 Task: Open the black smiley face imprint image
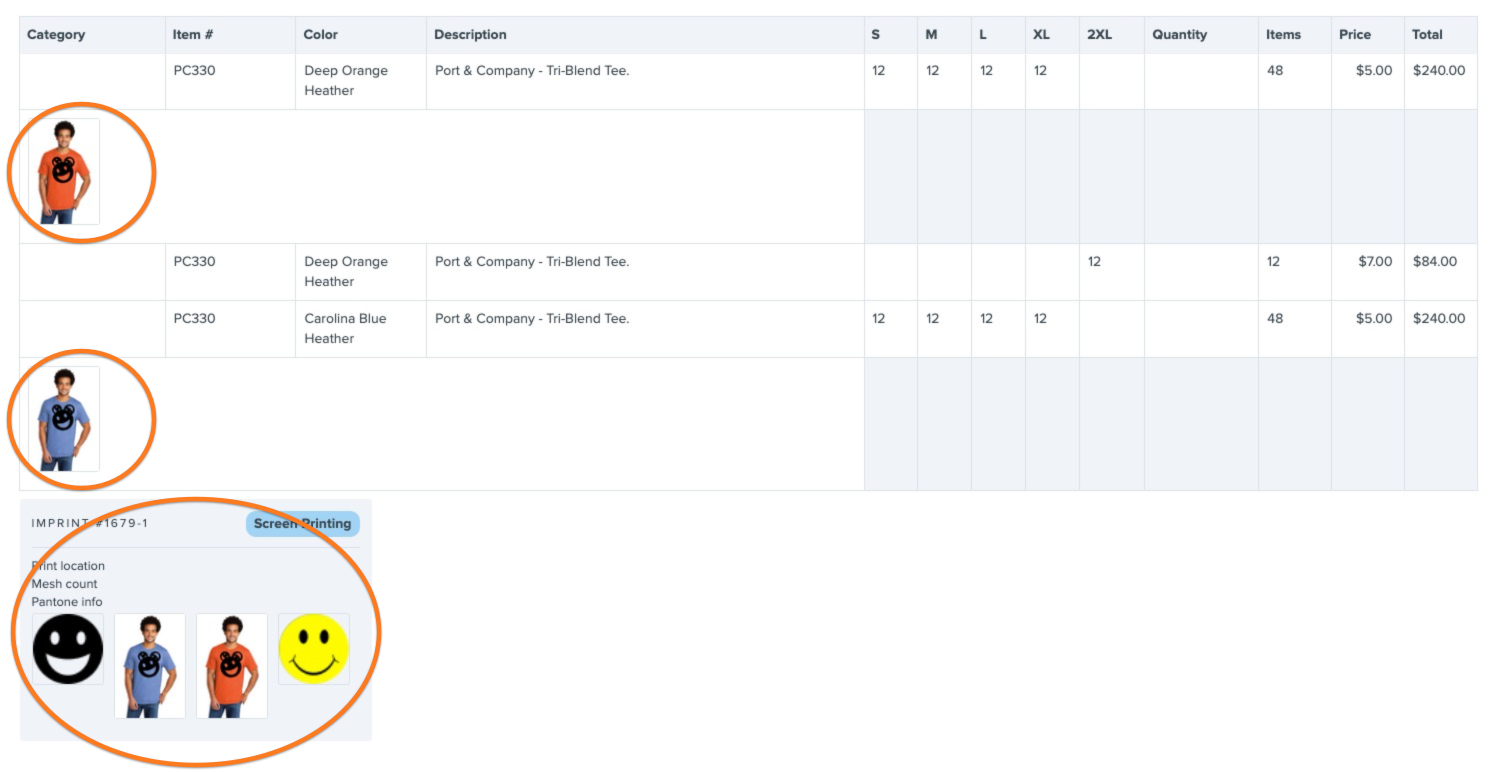pyautogui.click(x=68, y=649)
